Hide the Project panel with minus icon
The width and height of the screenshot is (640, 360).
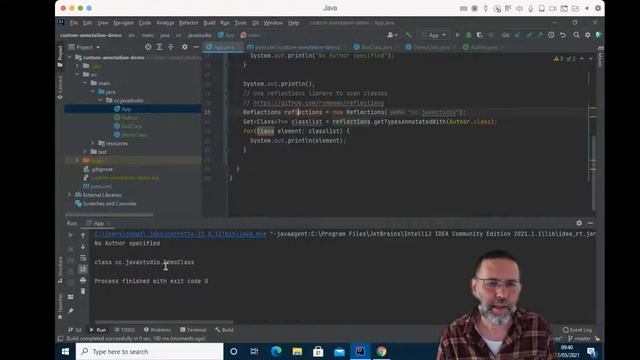click(x=196, y=47)
